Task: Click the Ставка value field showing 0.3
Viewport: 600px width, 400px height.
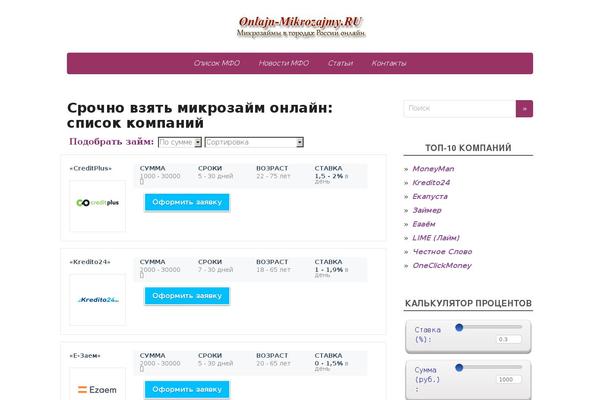Action: click(509, 340)
